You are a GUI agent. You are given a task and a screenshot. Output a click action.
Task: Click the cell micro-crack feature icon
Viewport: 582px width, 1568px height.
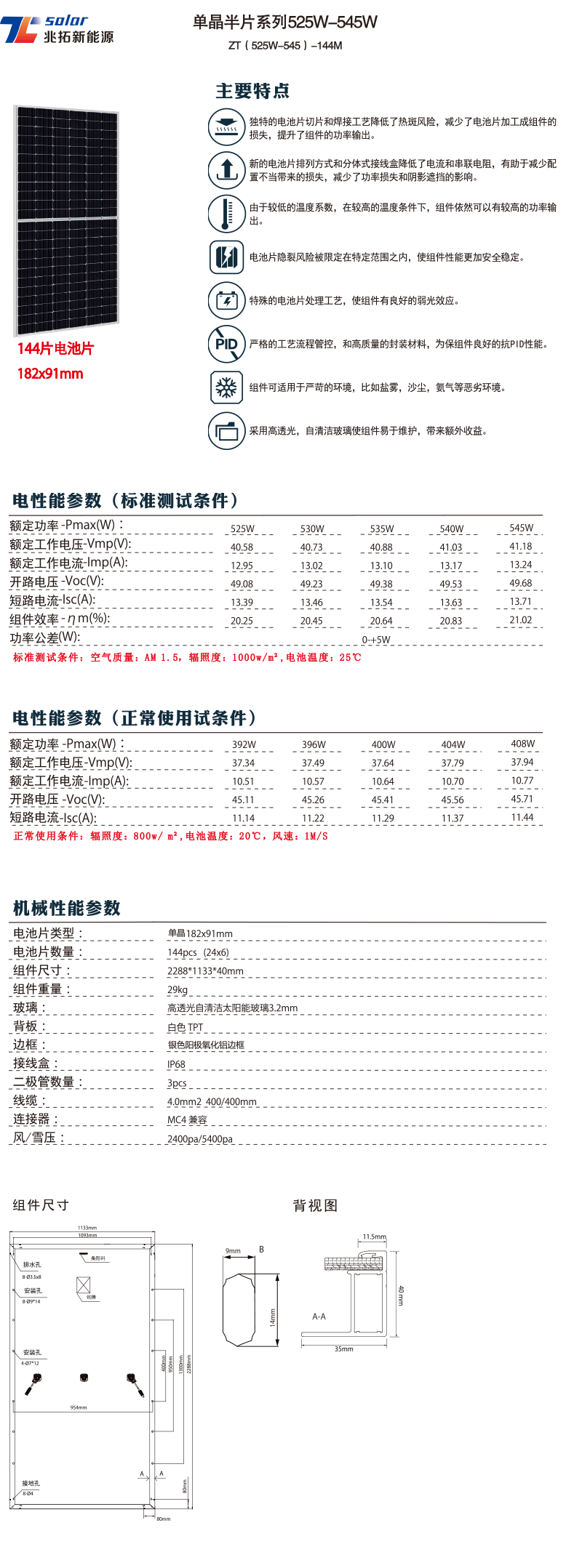(x=226, y=257)
